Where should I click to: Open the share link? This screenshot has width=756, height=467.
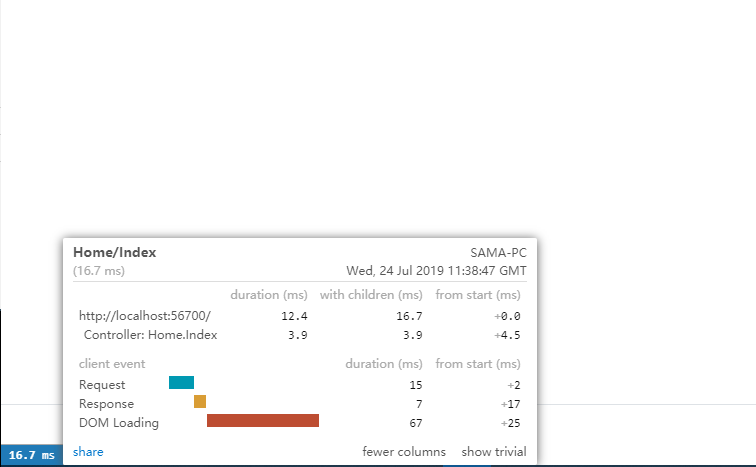[88, 452]
